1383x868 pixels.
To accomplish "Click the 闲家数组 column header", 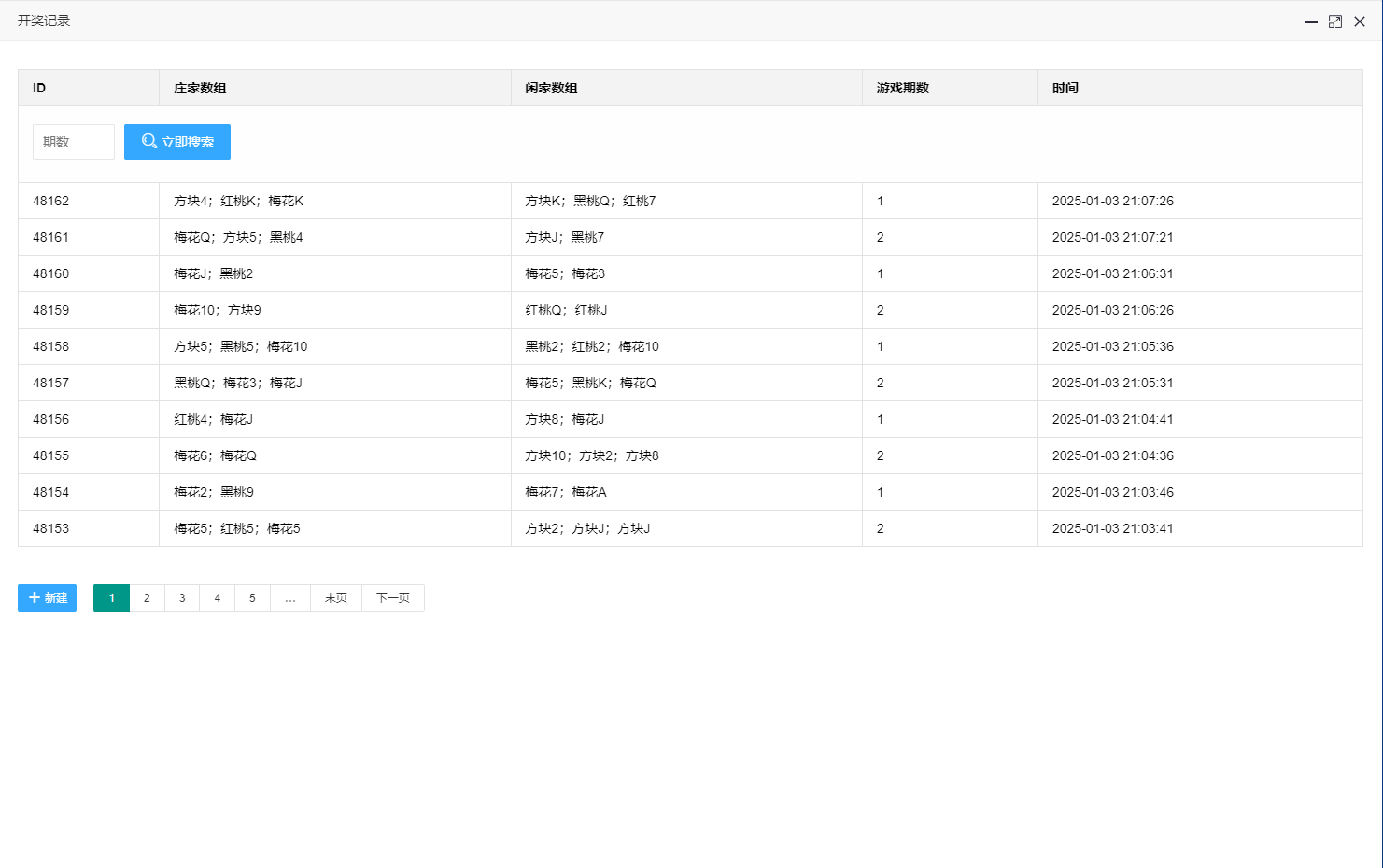I will (x=551, y=88).
